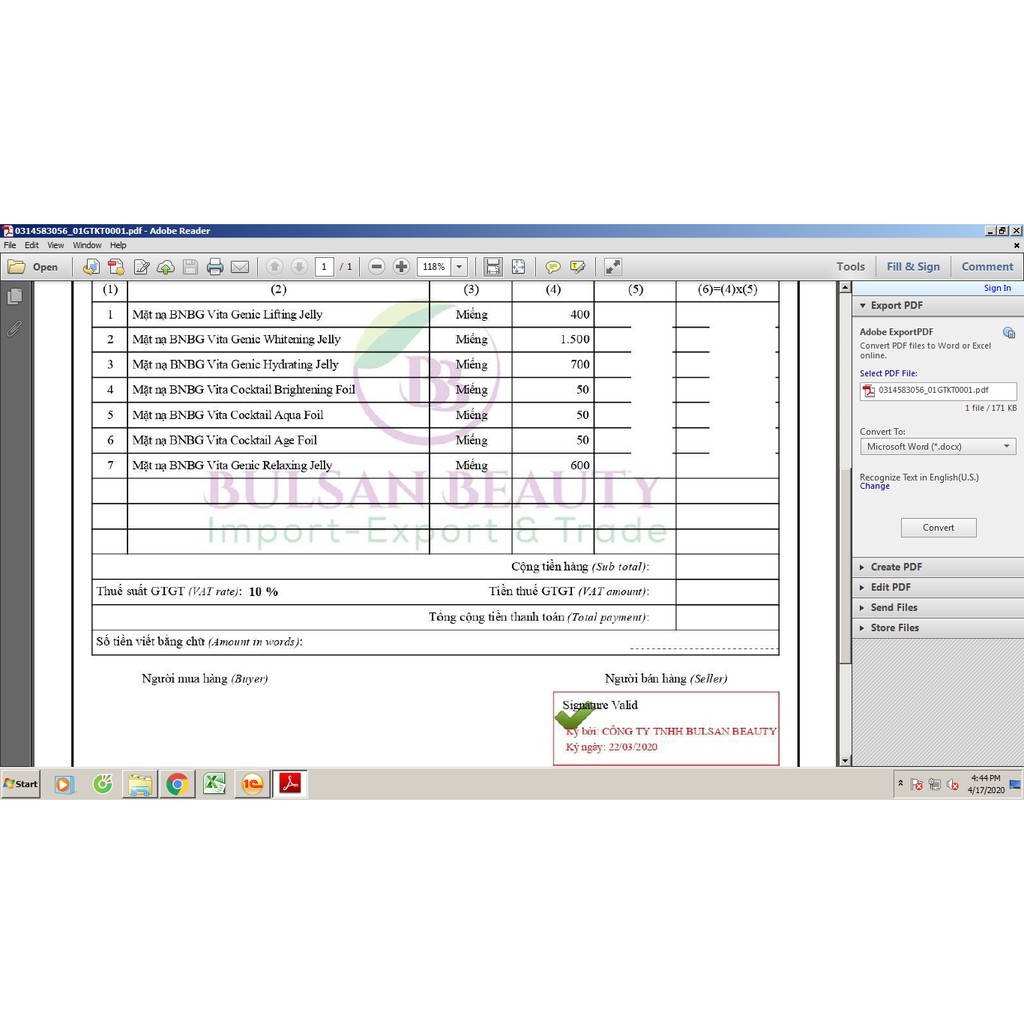Open the File menu
Image resolution: width=1024 pixels, height=1024 pixels.
(10, 245)
